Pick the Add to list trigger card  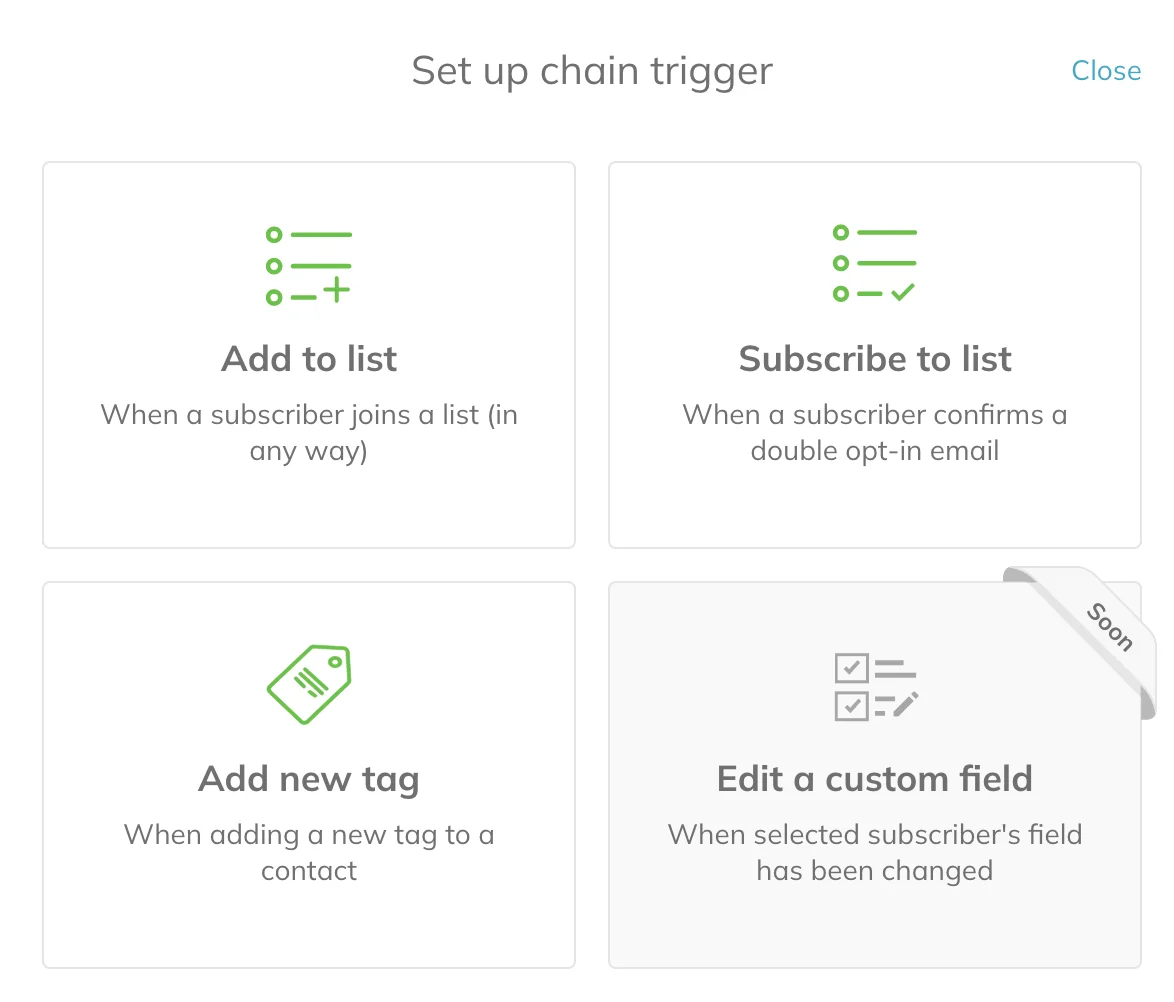(308, 355)
